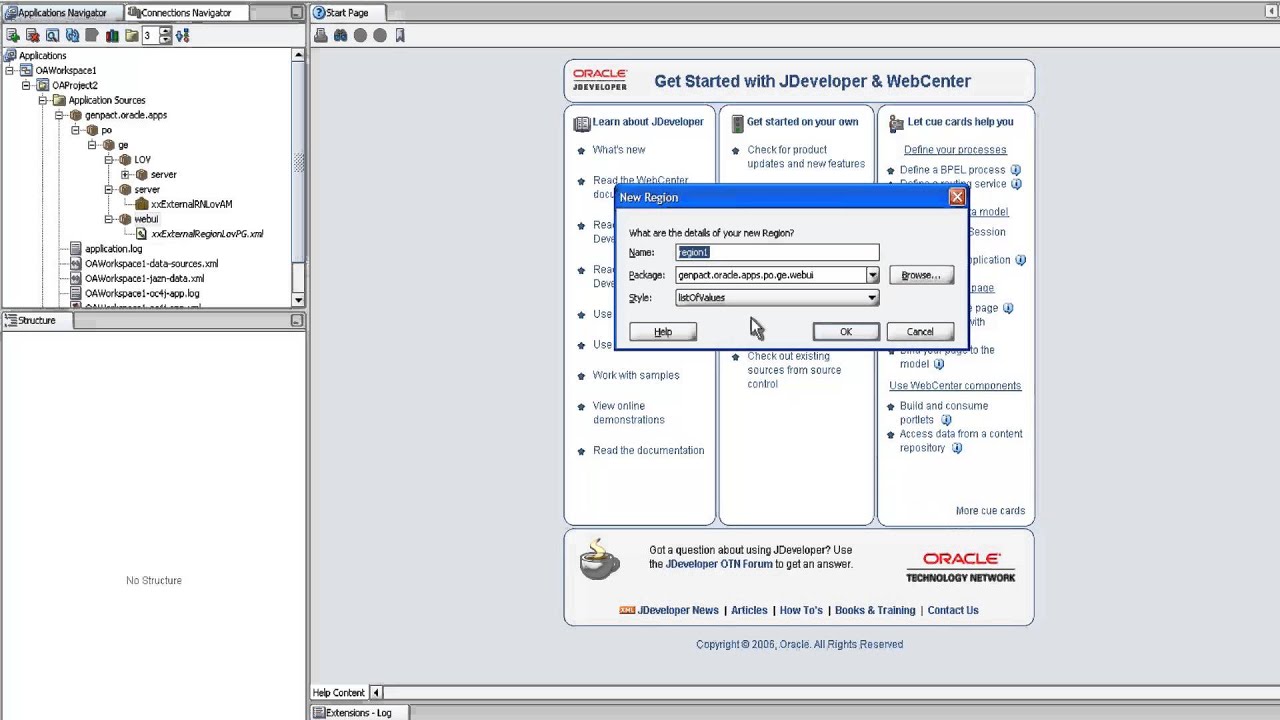Click the Delete icon with red X

[x=32, y=35]
